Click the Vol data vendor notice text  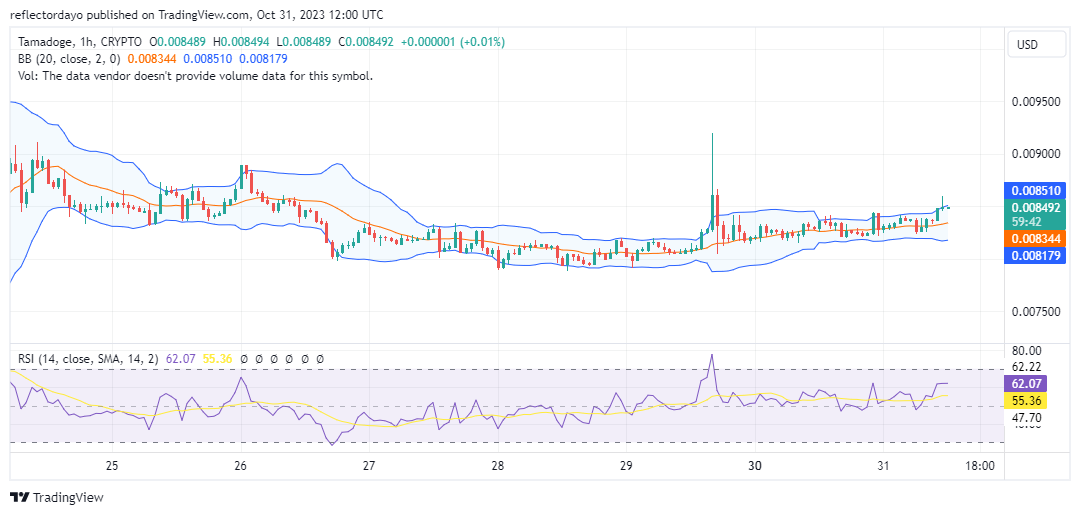click(195, 76)
